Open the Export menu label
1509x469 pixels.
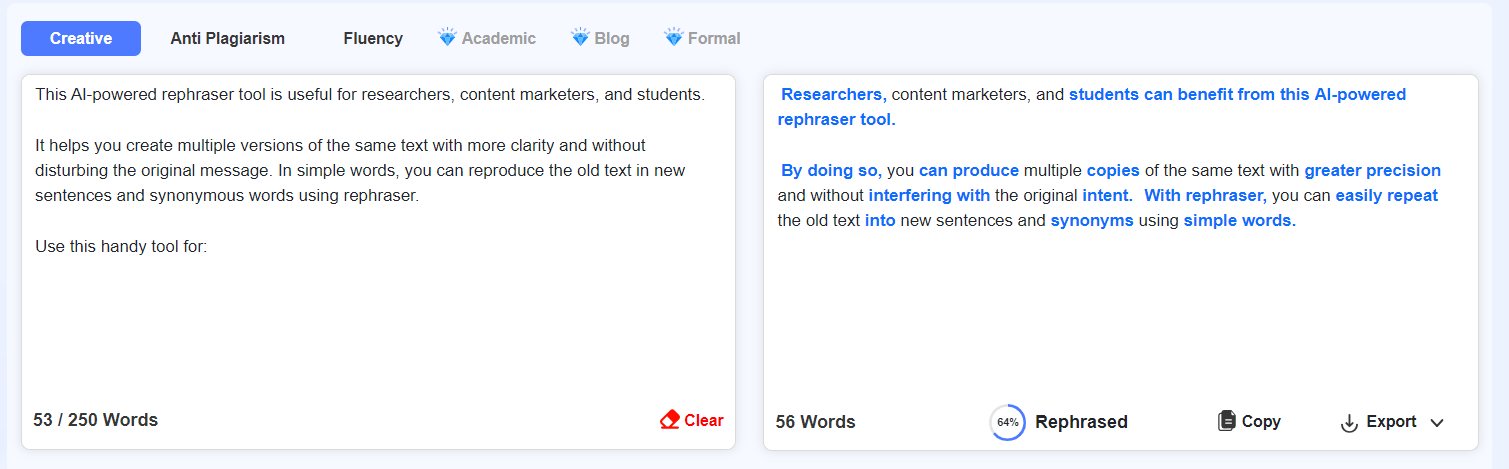point(1391,421)
